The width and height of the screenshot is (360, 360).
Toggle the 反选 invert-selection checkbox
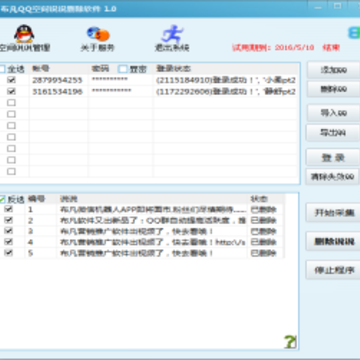(x=2, y=199)
